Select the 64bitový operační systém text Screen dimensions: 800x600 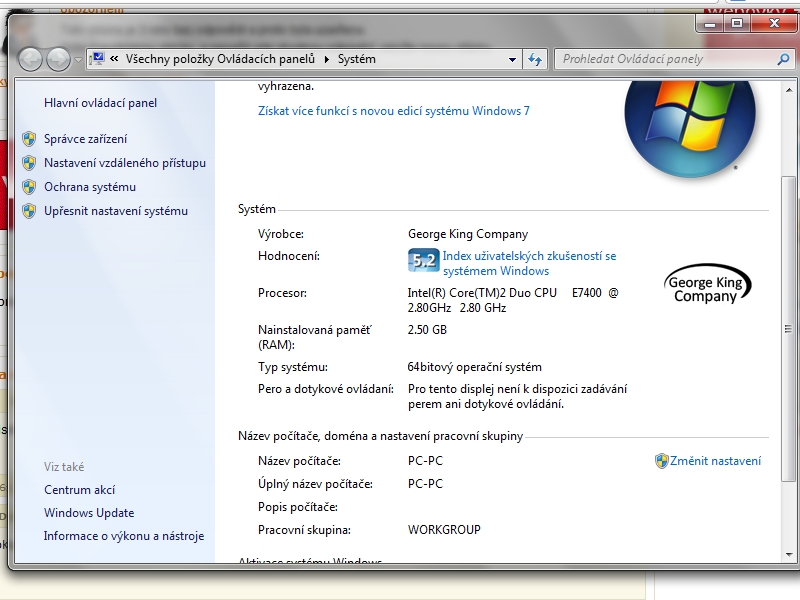click(474, 367)
